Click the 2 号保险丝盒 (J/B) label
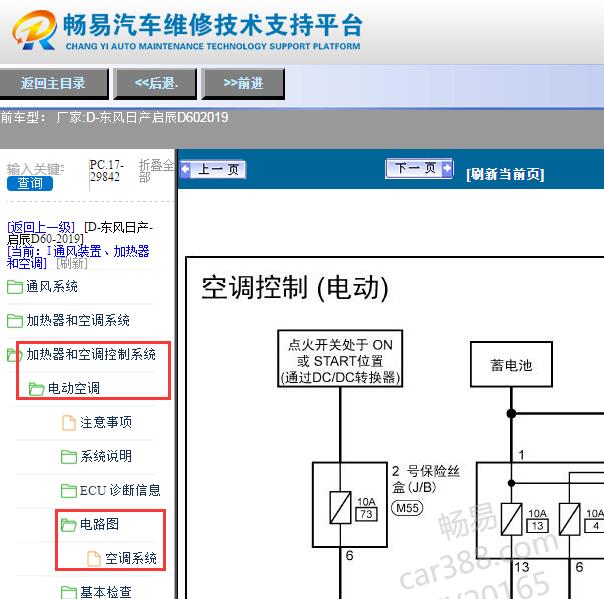The width and height of the screenshot is (604, 599). [x=426, y=479]
